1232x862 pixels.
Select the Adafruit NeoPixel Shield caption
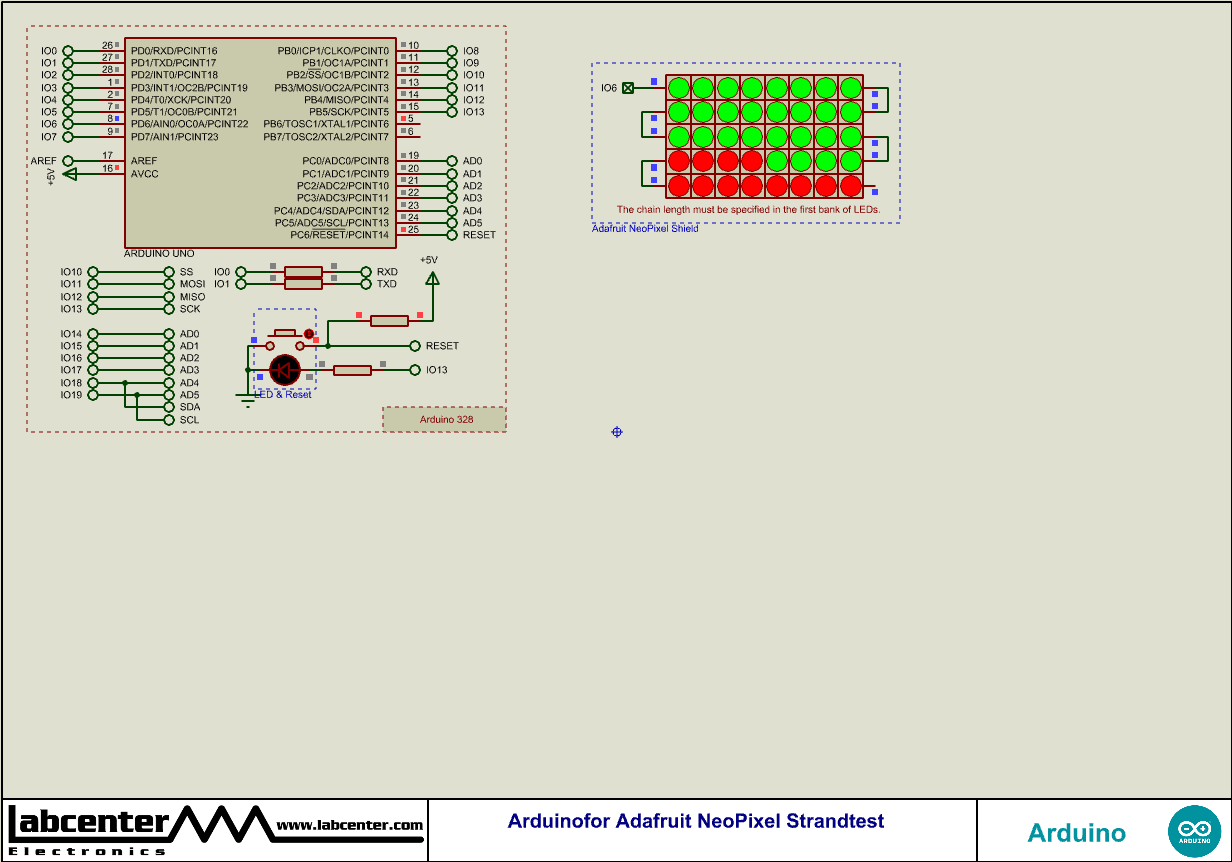click(x=644, y=229)
